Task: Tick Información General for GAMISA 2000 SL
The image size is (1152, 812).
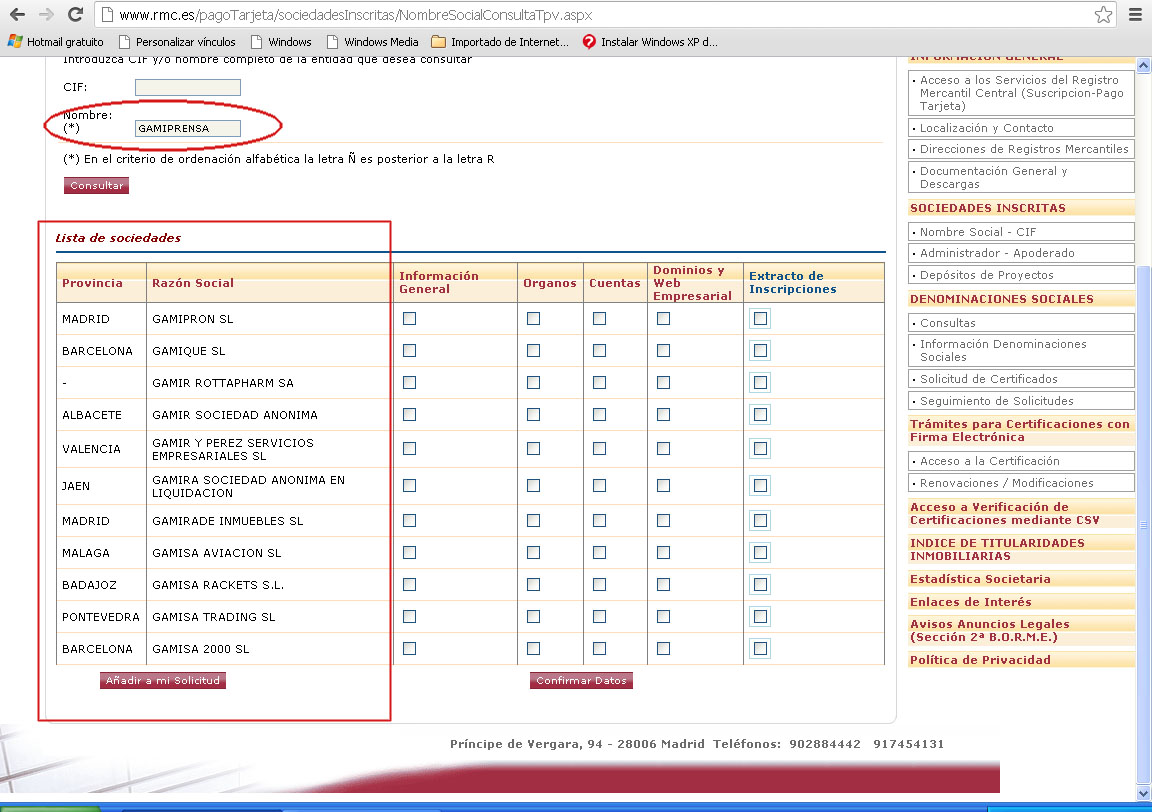Action: pos(409,648)
